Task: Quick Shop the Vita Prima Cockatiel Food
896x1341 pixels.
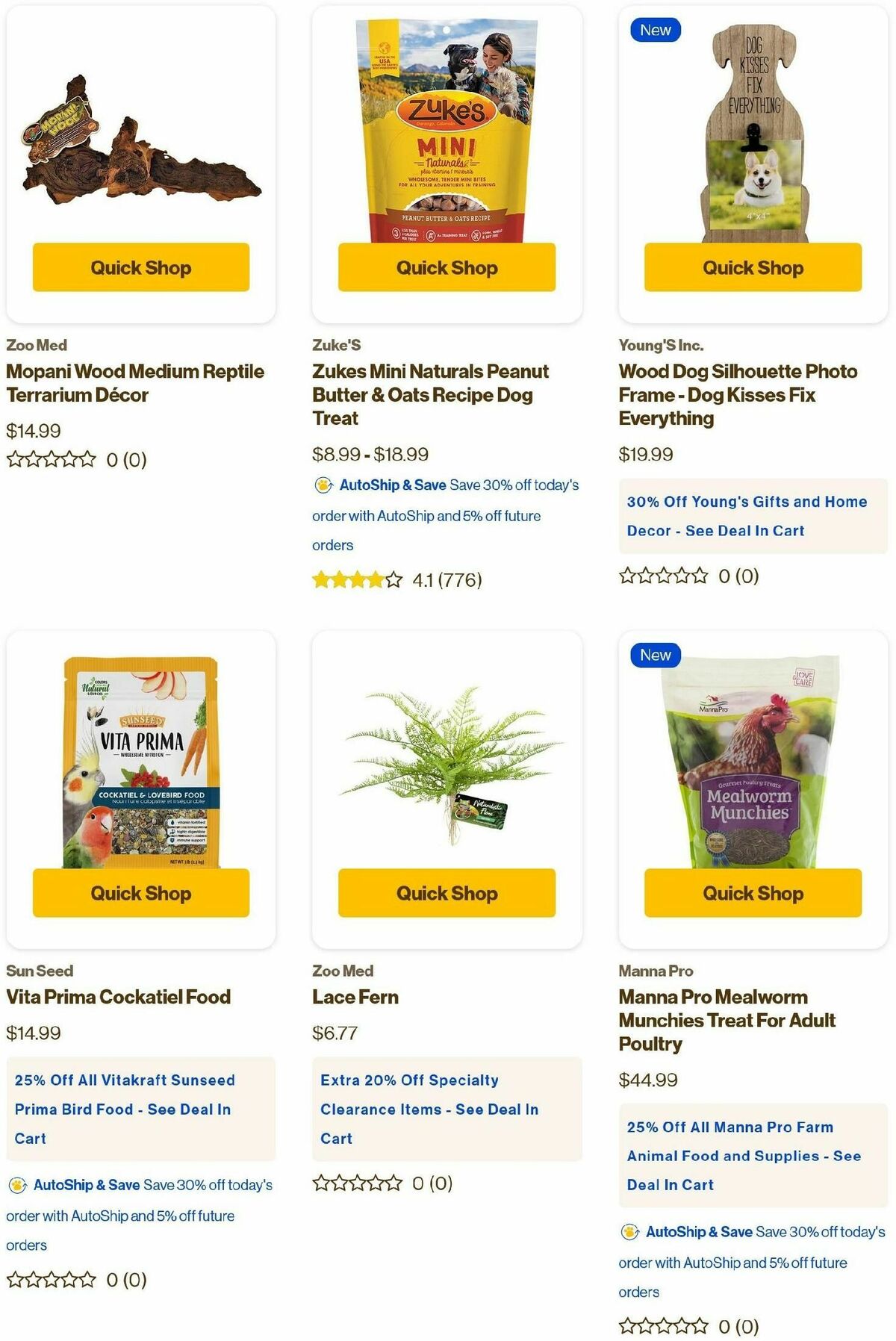Action: (x=141, y=893)
